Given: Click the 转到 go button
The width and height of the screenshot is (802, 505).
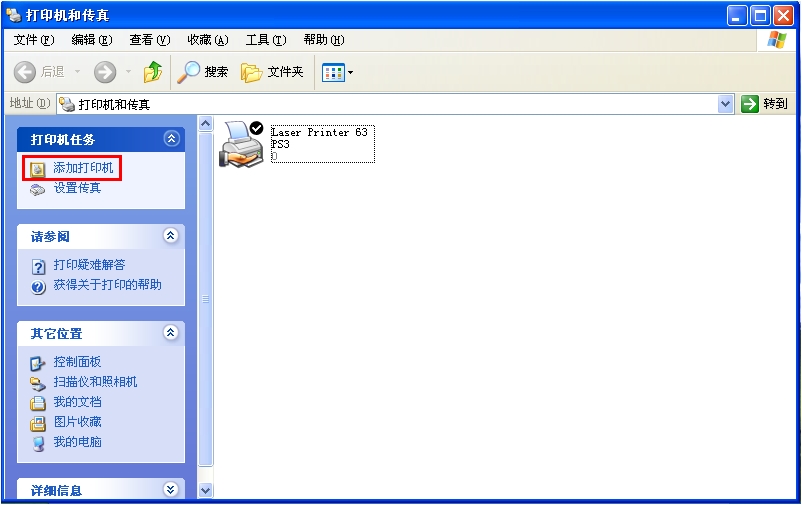Looking at the screenshot, I should 765,104.
